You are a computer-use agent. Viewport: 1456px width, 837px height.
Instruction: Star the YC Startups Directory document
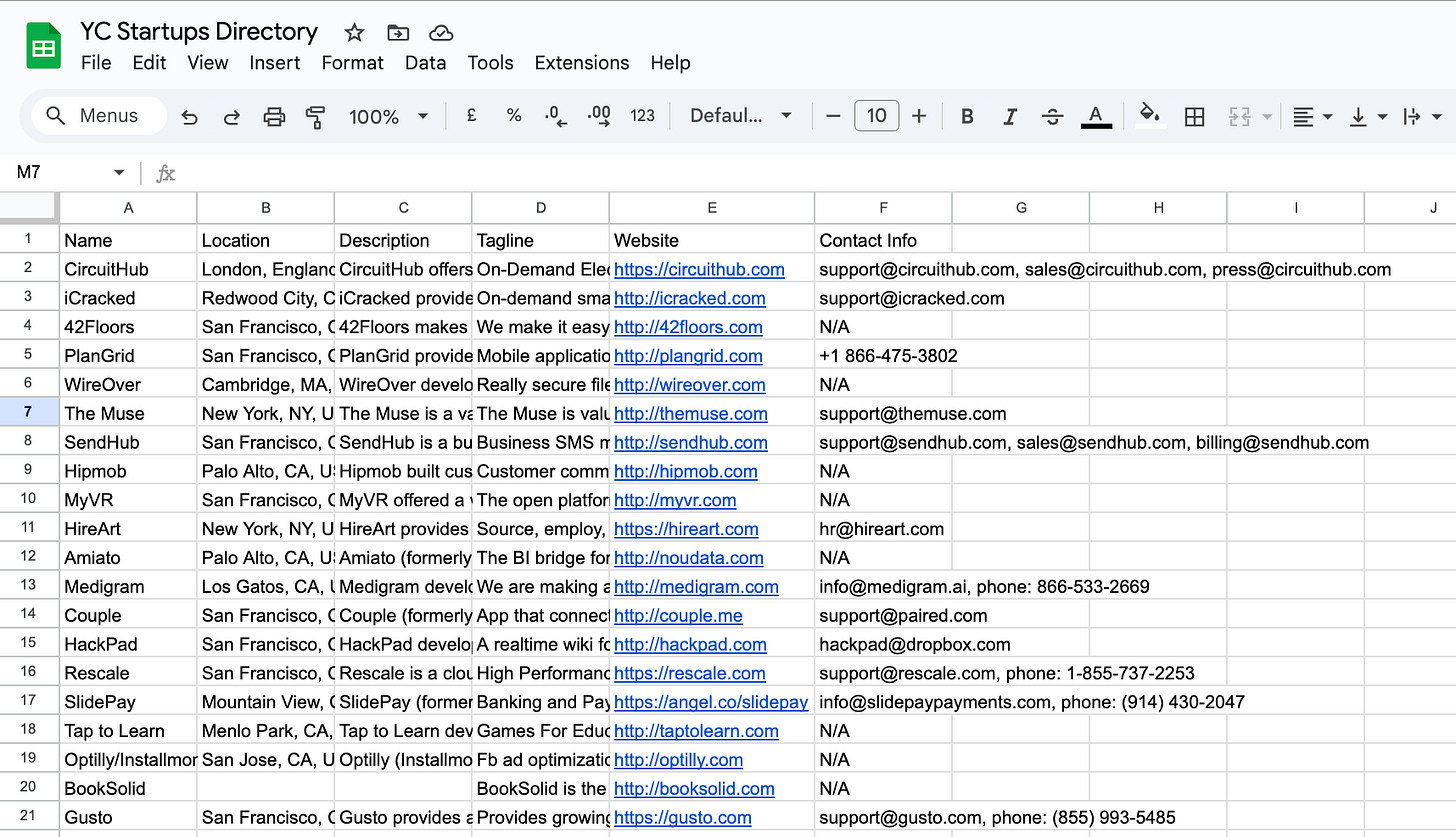(x=354, y=33)
